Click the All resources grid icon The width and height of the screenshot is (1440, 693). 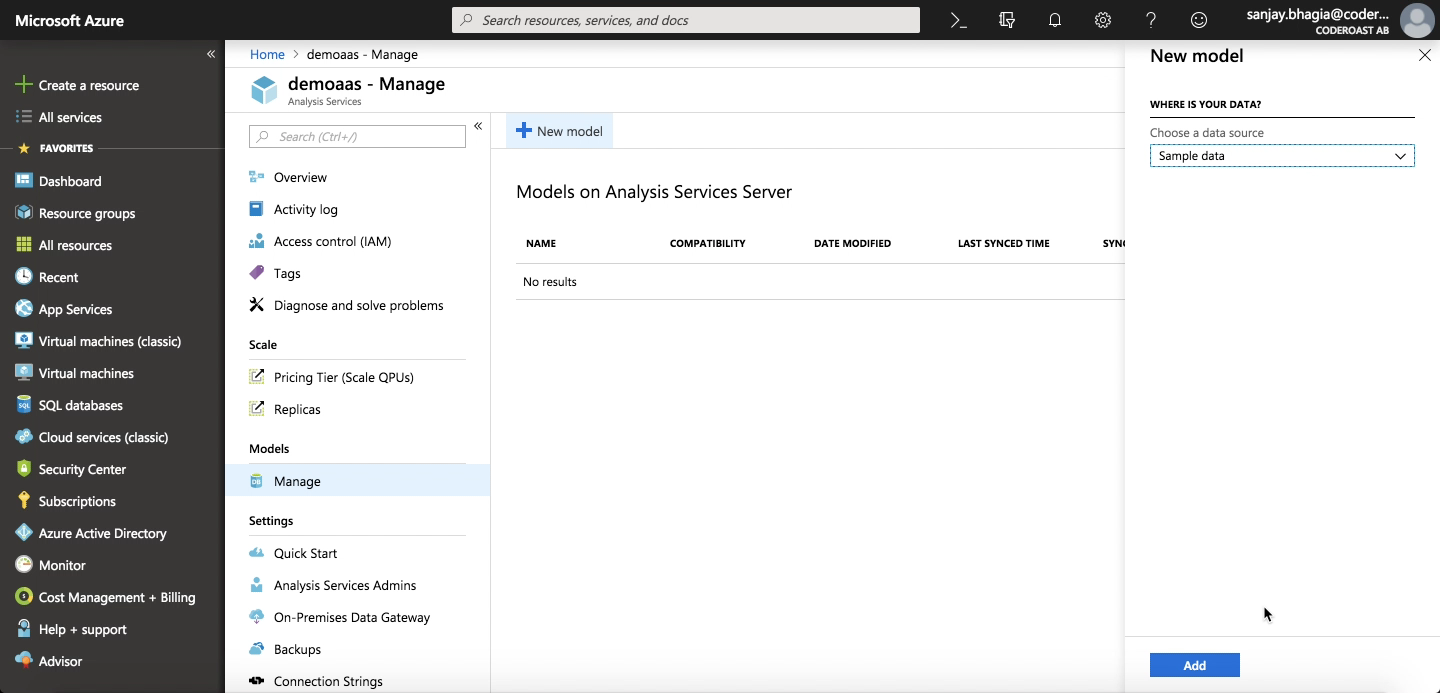point(24,245)
